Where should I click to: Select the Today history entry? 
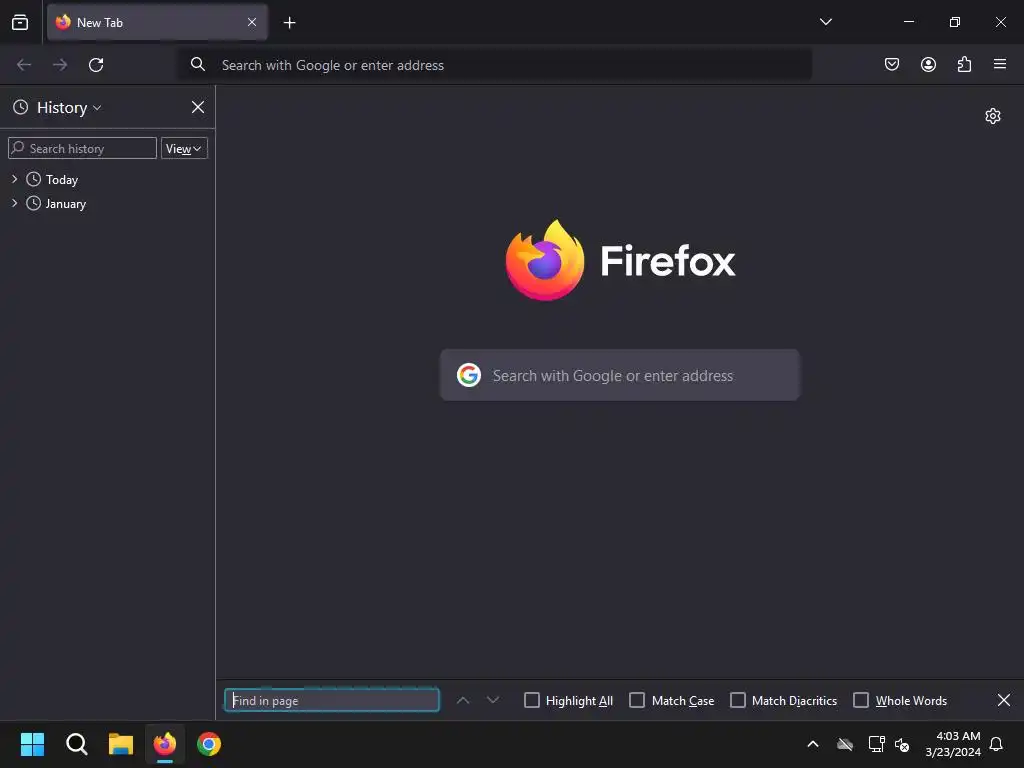[61, 179]
